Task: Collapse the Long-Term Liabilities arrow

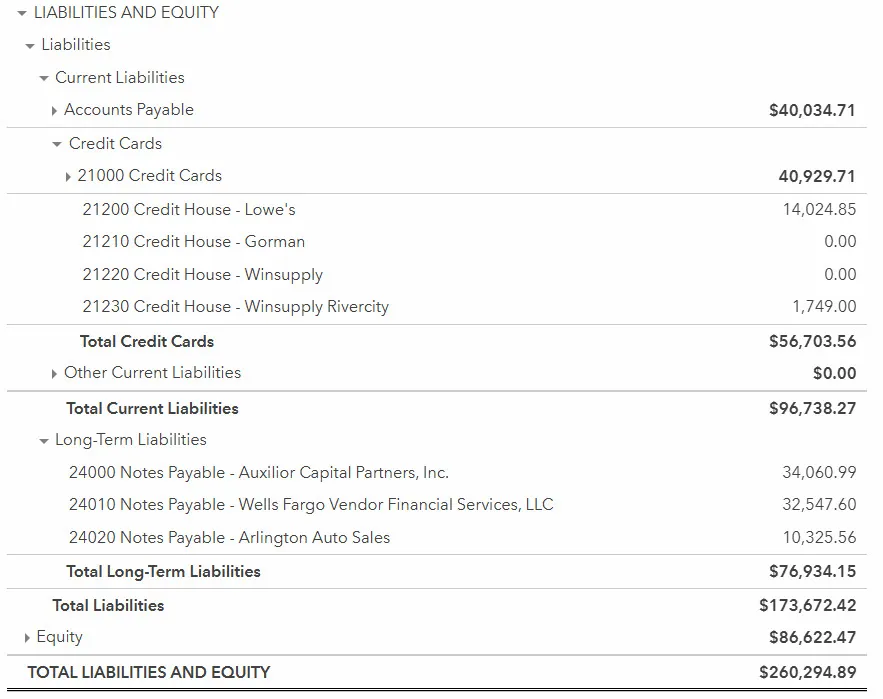Action: coord(44,441)
